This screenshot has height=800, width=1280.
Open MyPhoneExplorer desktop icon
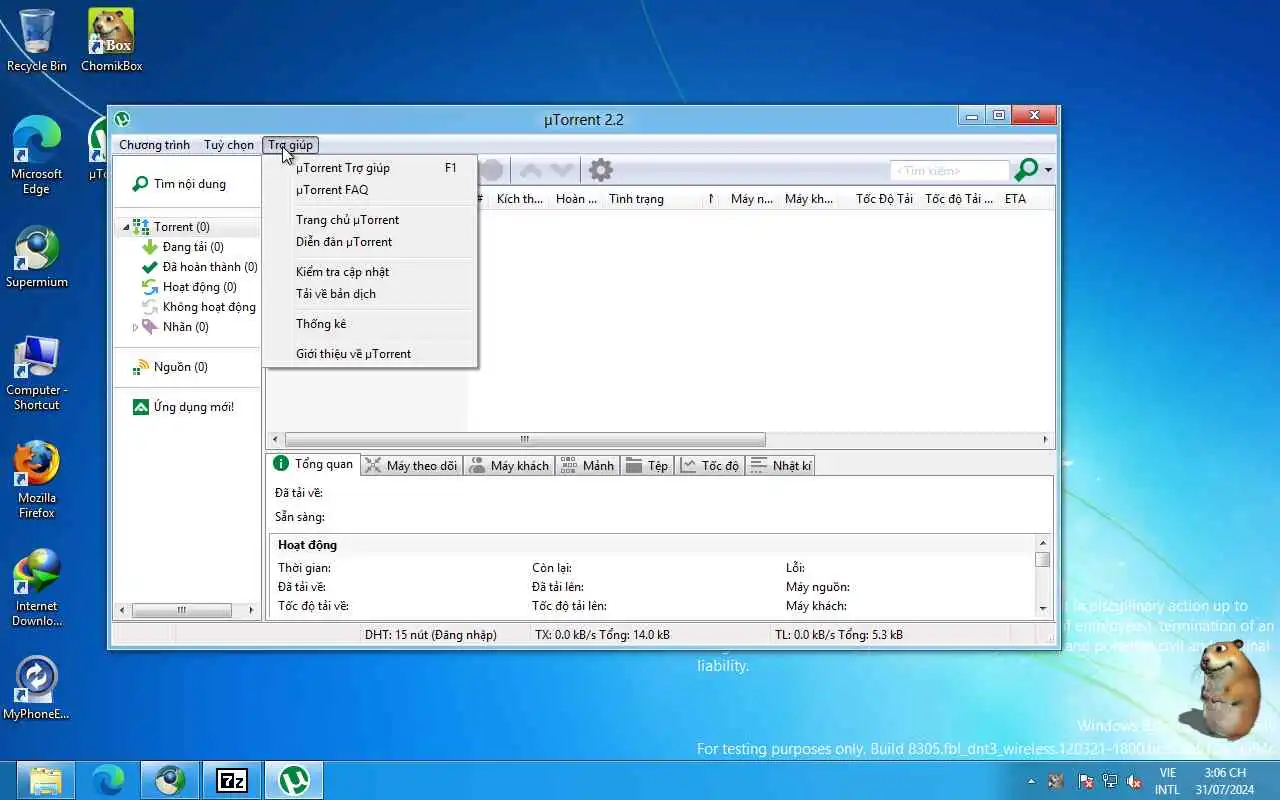(37, 688)
